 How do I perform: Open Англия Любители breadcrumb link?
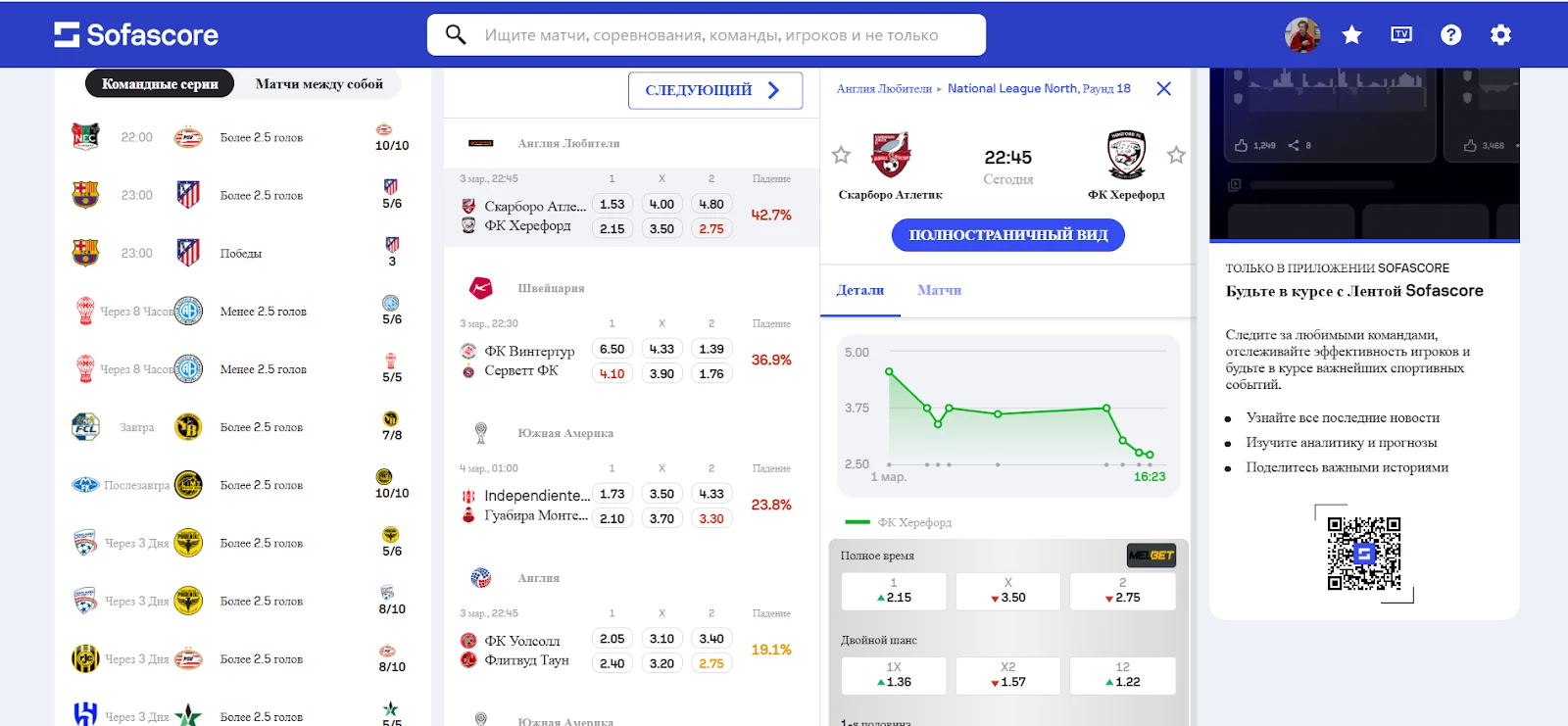tap(884, 89)
